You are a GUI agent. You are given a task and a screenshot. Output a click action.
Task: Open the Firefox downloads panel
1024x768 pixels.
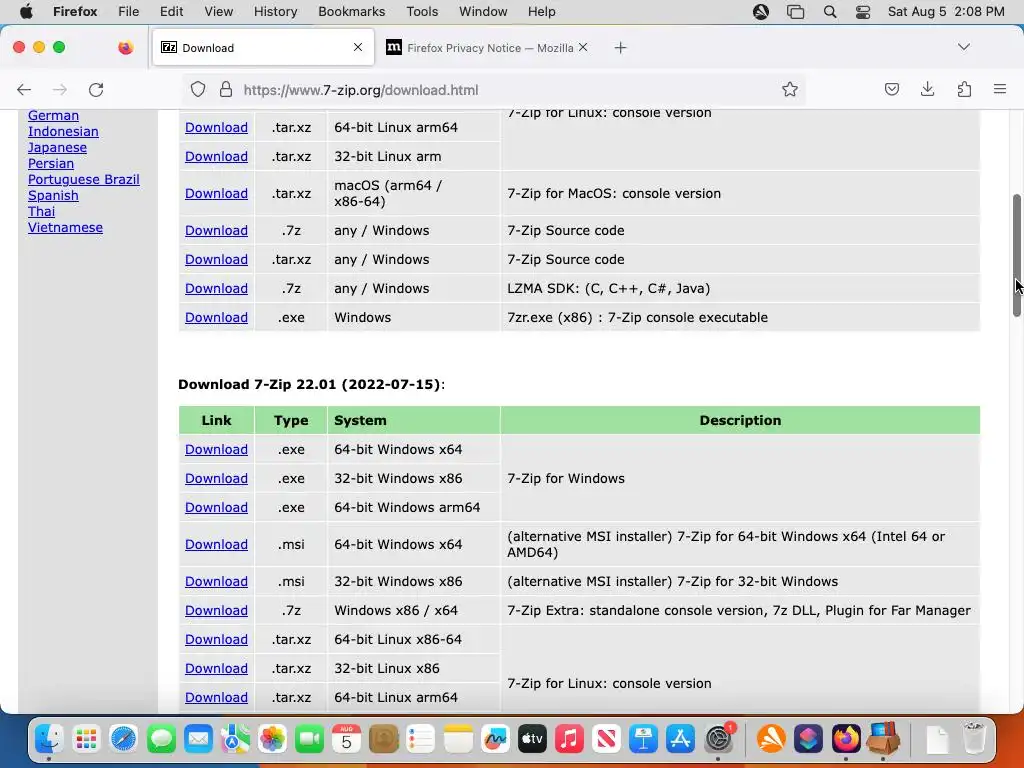click(927, 89)
